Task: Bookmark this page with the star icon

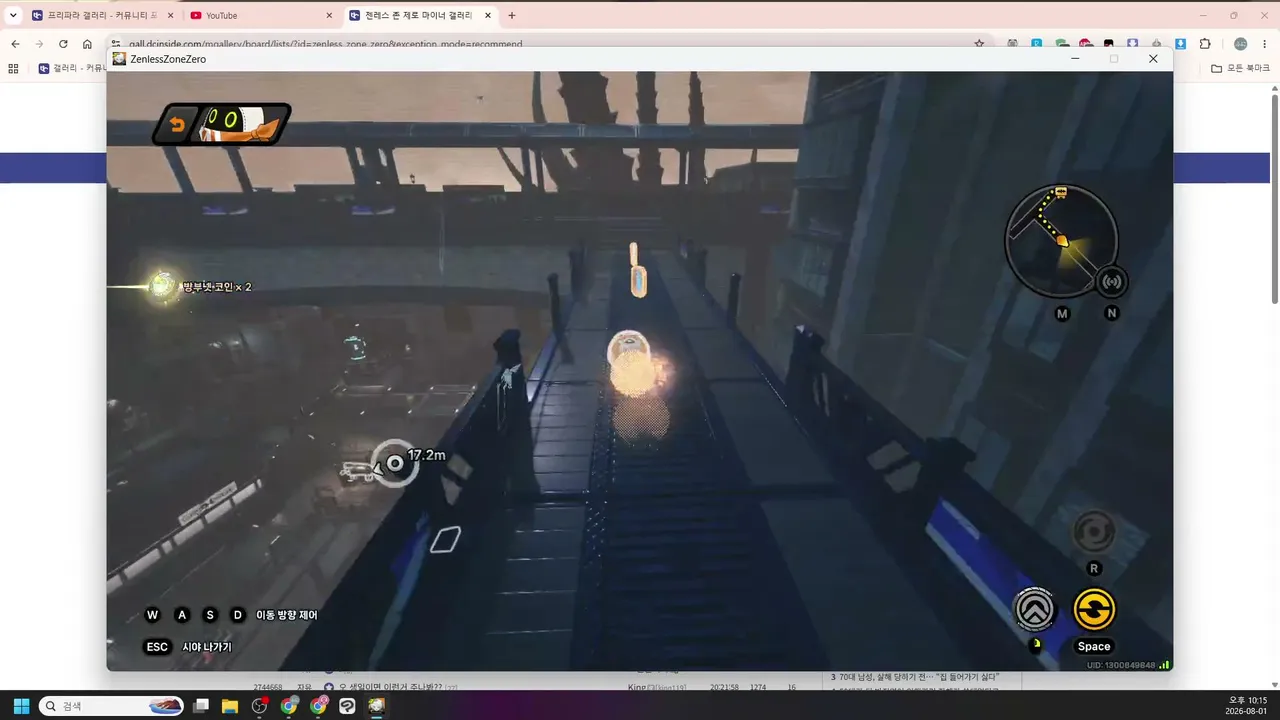Action: click(x=980, y=44)
